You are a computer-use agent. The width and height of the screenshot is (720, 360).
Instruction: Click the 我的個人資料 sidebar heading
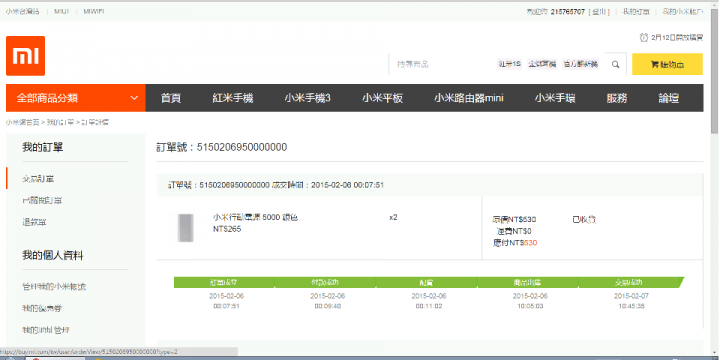pyautogui.click(x=53, y=256)
